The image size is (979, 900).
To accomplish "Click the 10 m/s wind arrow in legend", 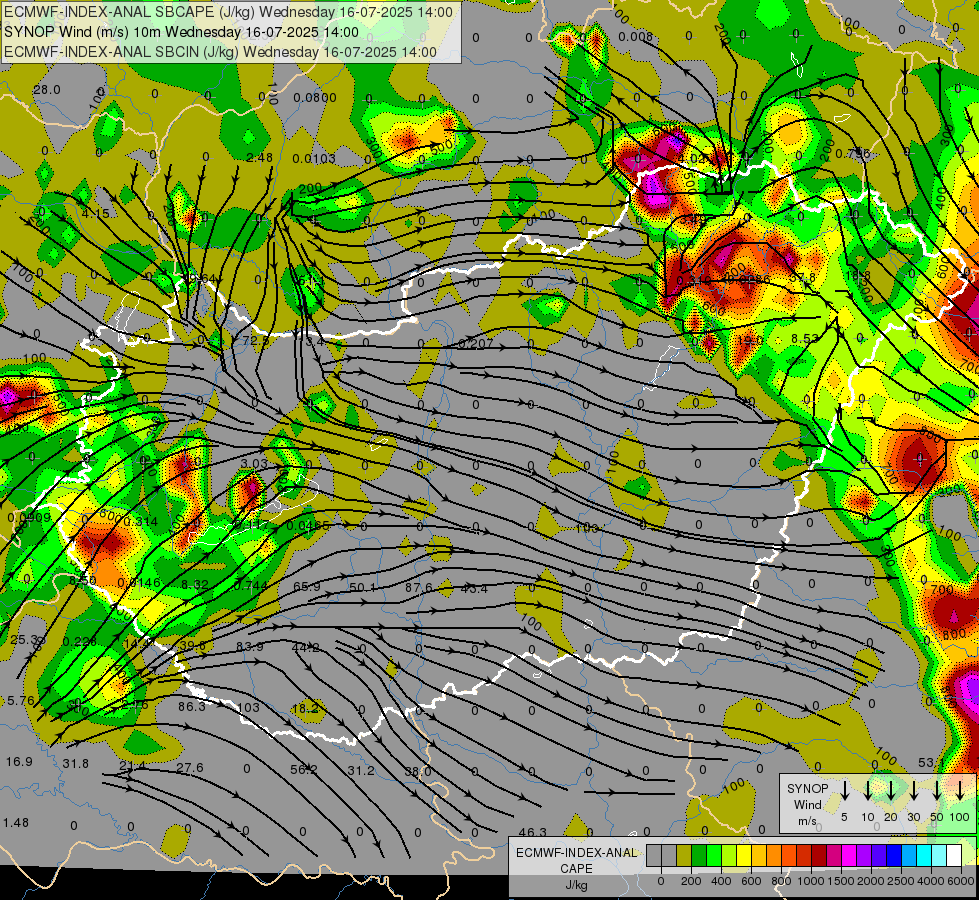I will (x=868, y=790).
